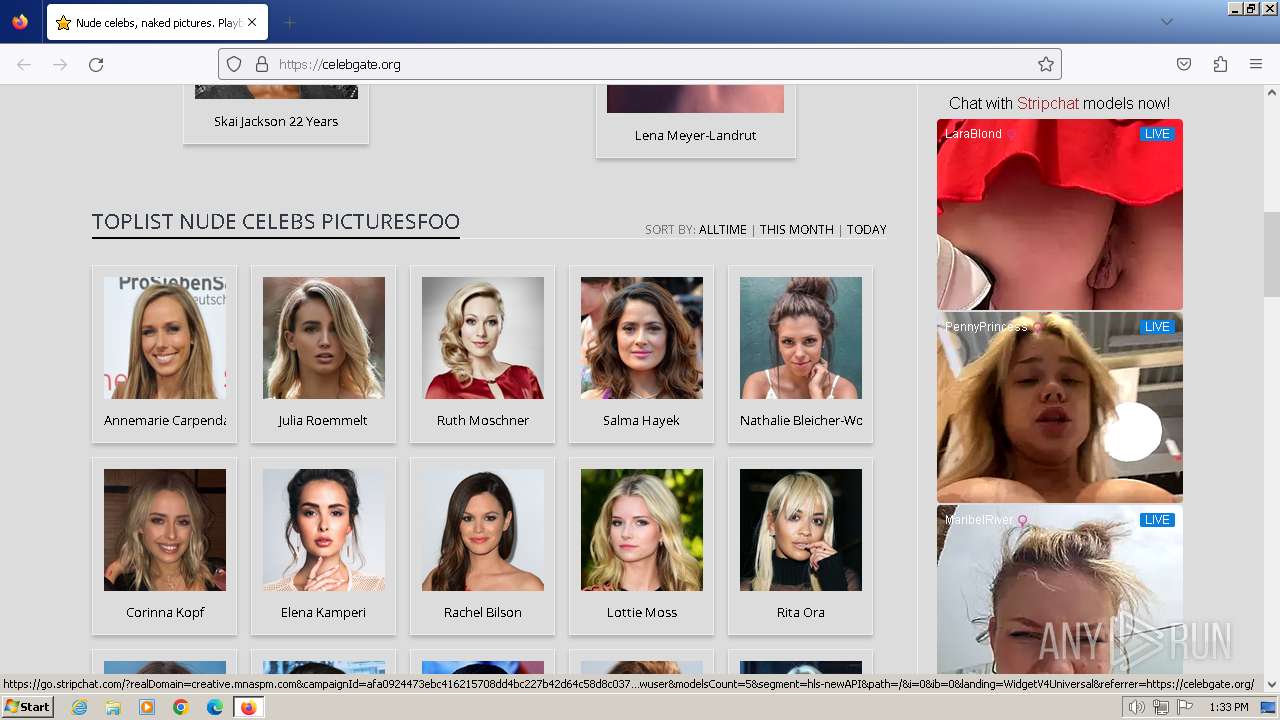Screen dimensions: 1280x720
Task: Open the Firefox application menu
Action: pos(1256,64)
